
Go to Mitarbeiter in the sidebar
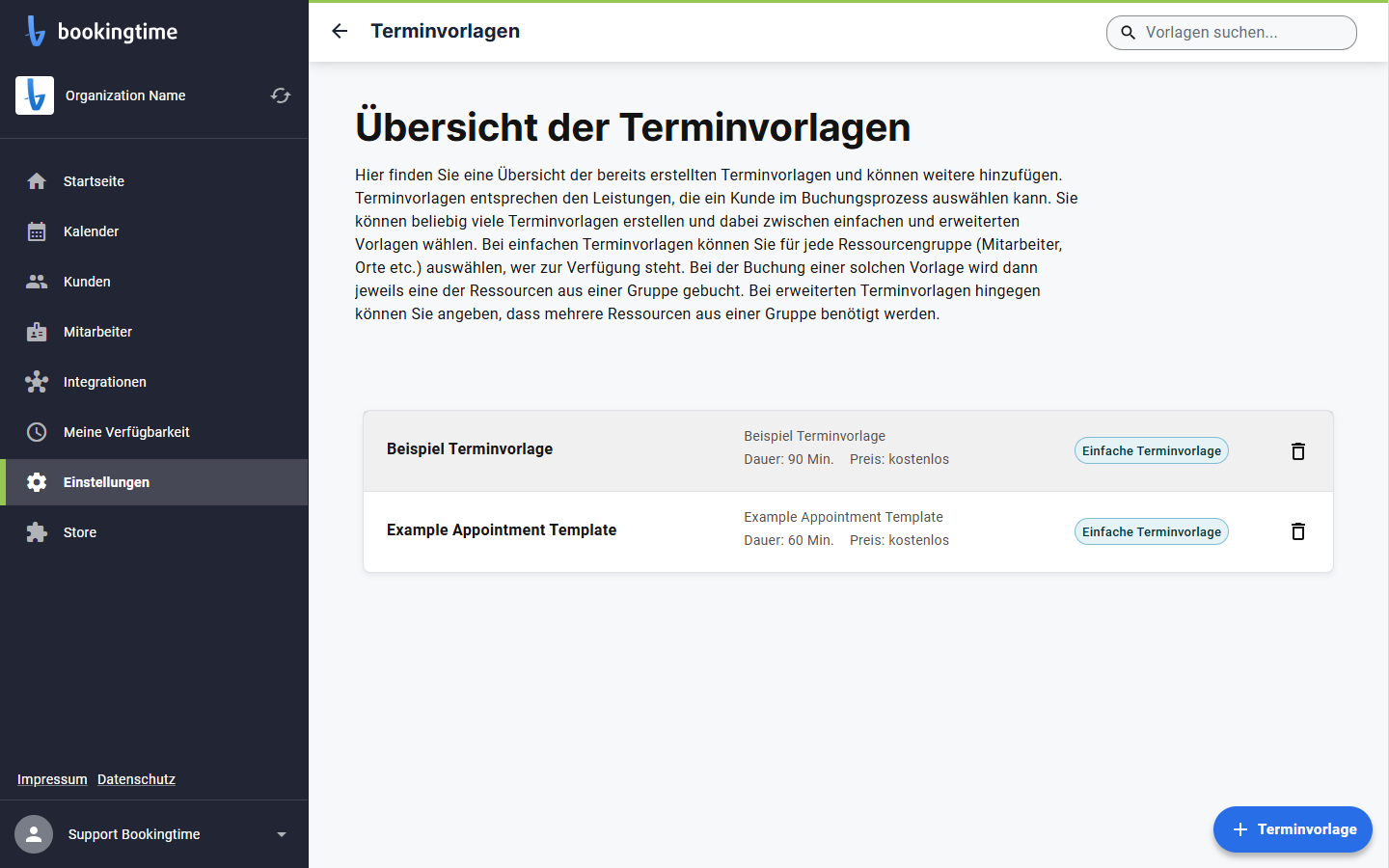(x=154, y=332)
